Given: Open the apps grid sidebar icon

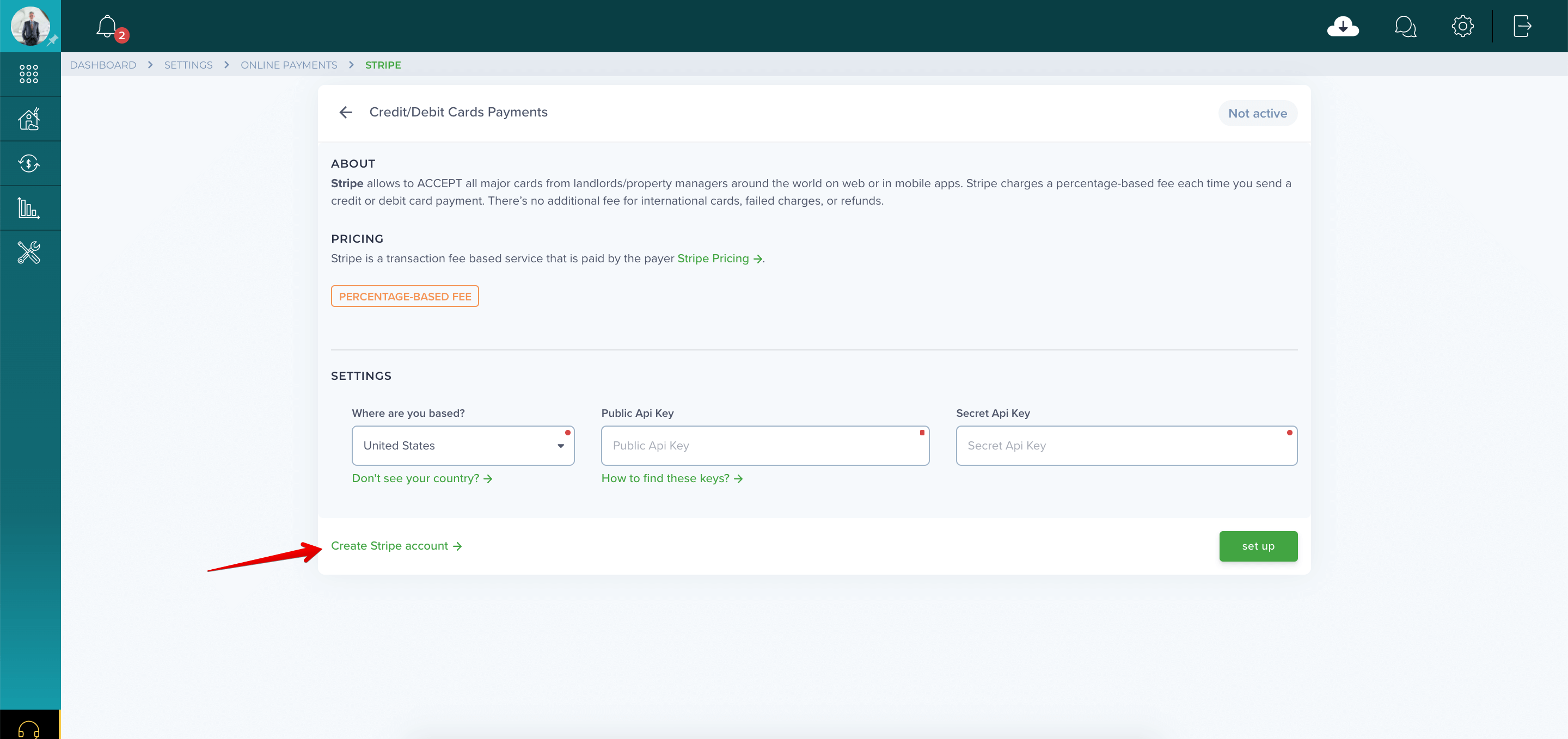Looking at the screenshot, I should click(29, 74).
